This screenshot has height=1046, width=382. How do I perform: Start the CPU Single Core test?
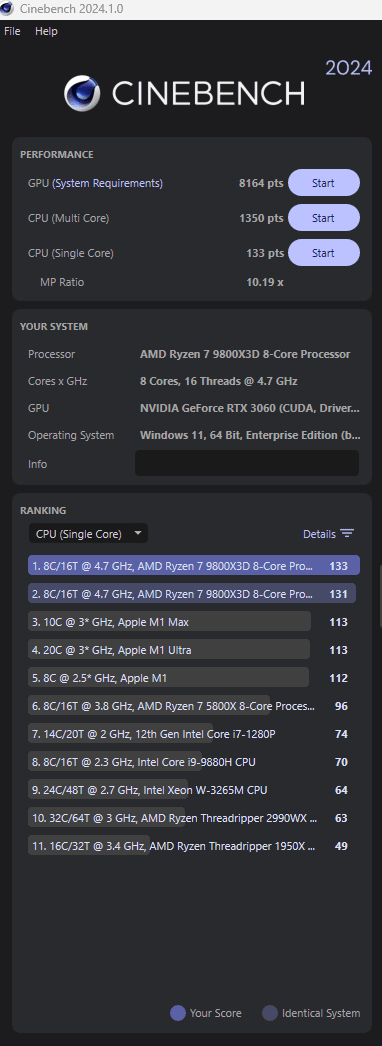tap(323, 253)
